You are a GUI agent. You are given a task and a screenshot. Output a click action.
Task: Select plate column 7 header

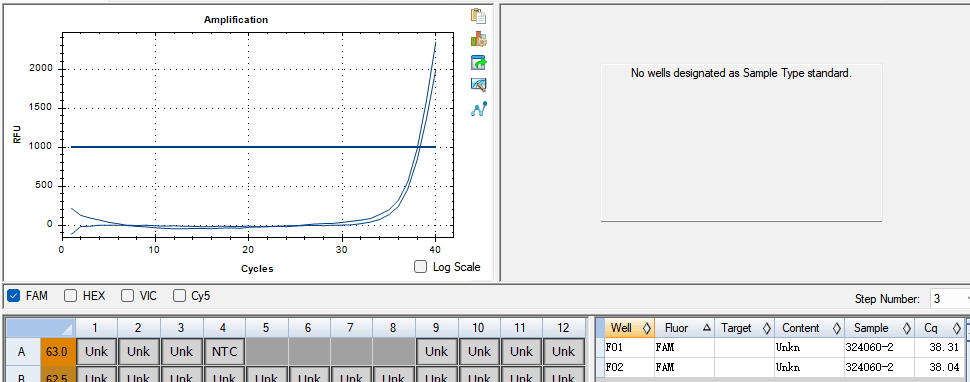pos(351,328)
